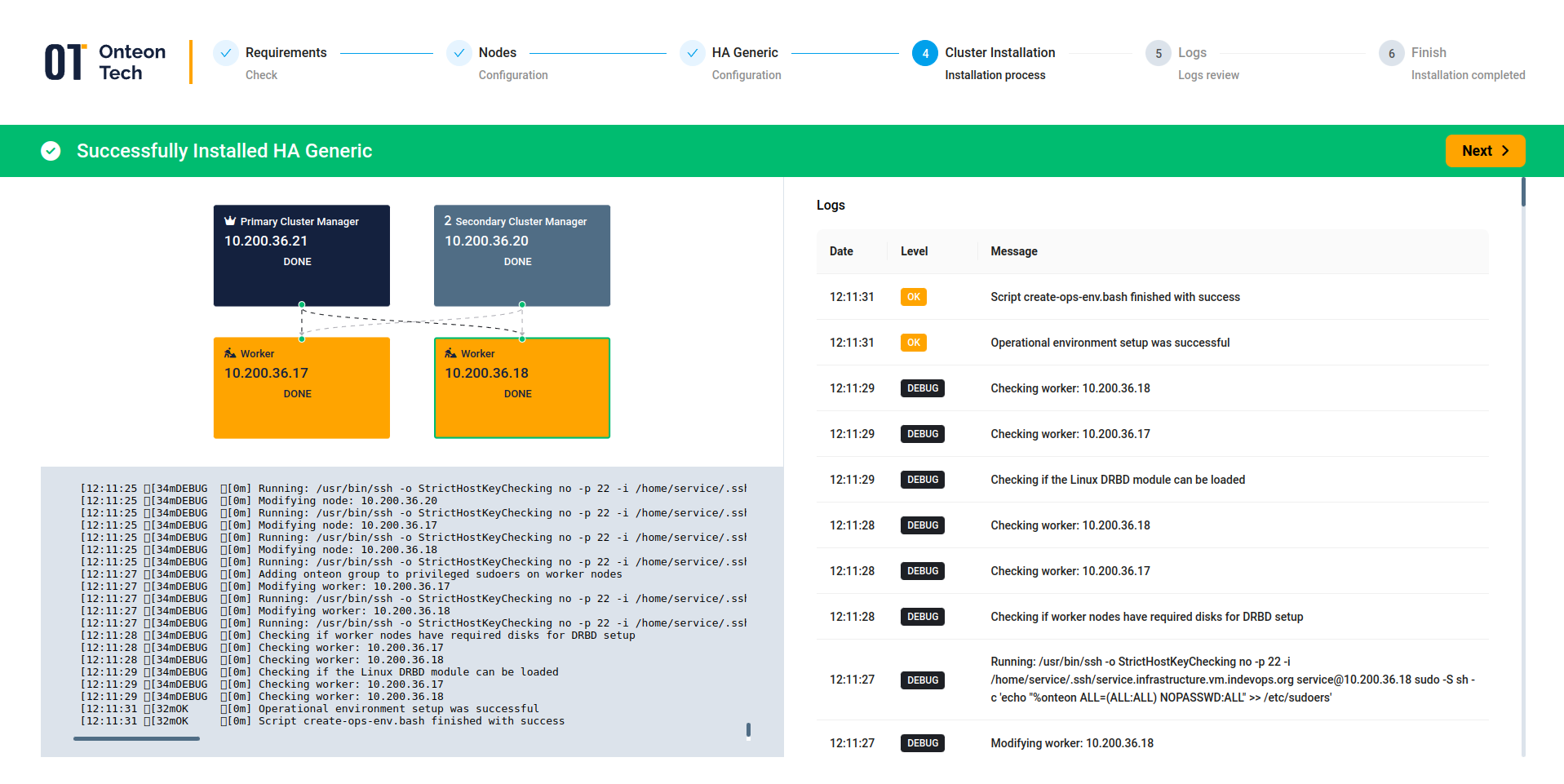Click the step 5 Logs circle

(x=1158, y=53)
